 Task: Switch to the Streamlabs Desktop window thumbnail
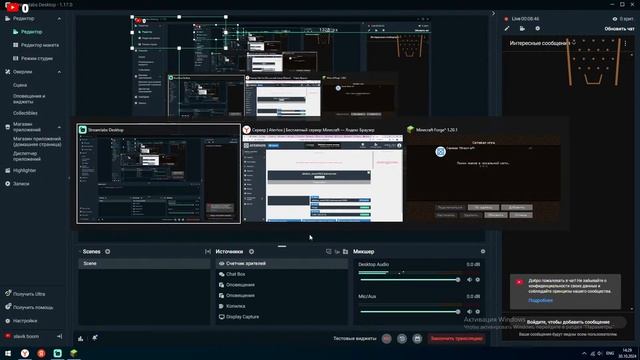(x=158, y=173)
